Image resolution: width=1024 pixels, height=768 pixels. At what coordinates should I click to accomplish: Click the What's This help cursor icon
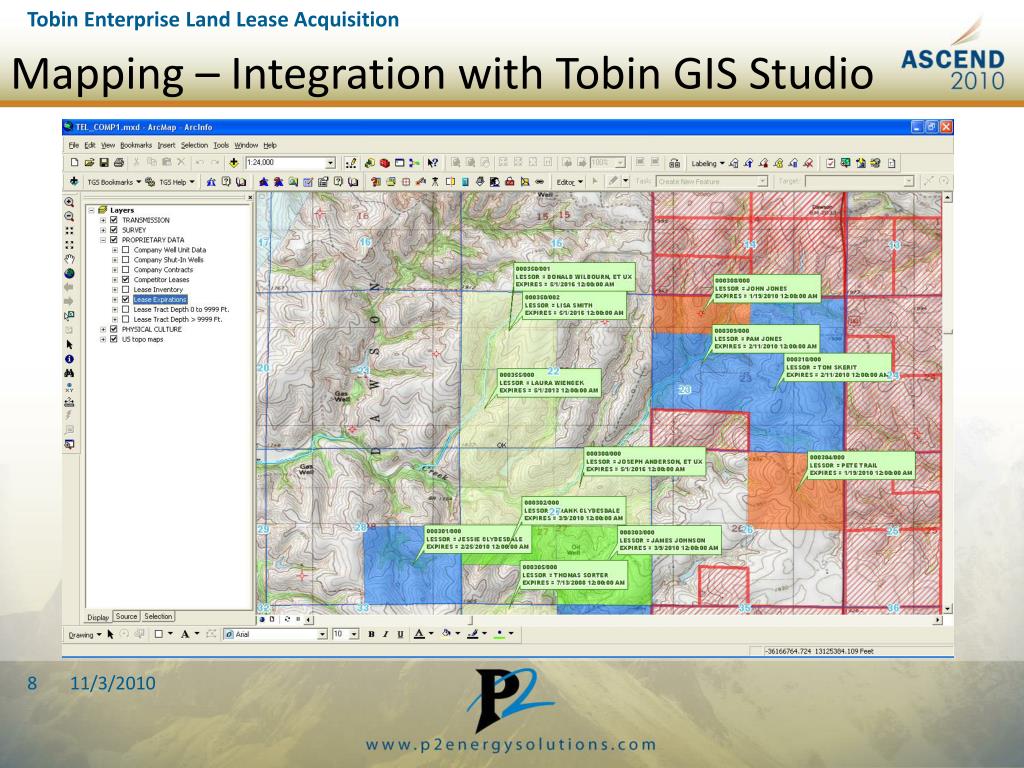(432, 163)
